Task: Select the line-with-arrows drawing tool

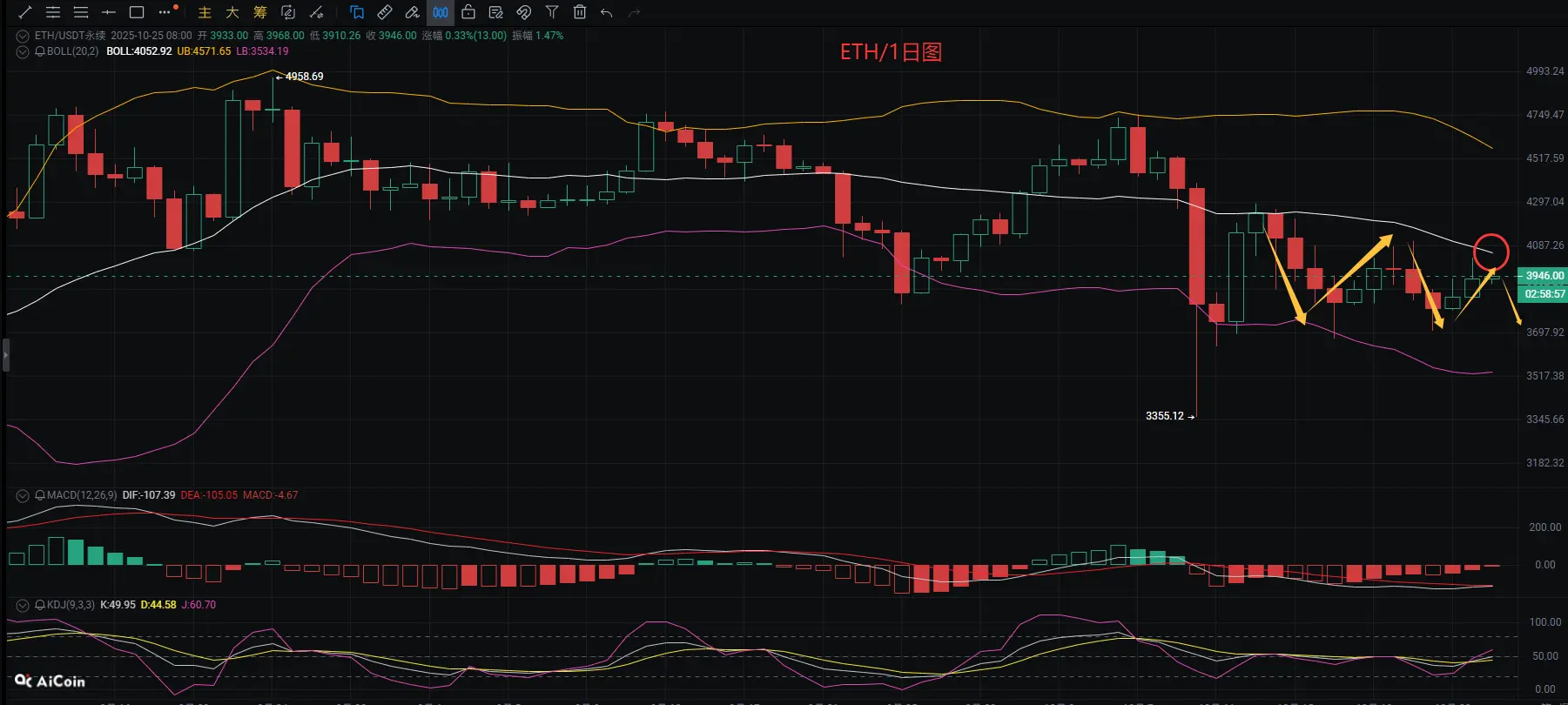Action: click(x=317, y=12)
